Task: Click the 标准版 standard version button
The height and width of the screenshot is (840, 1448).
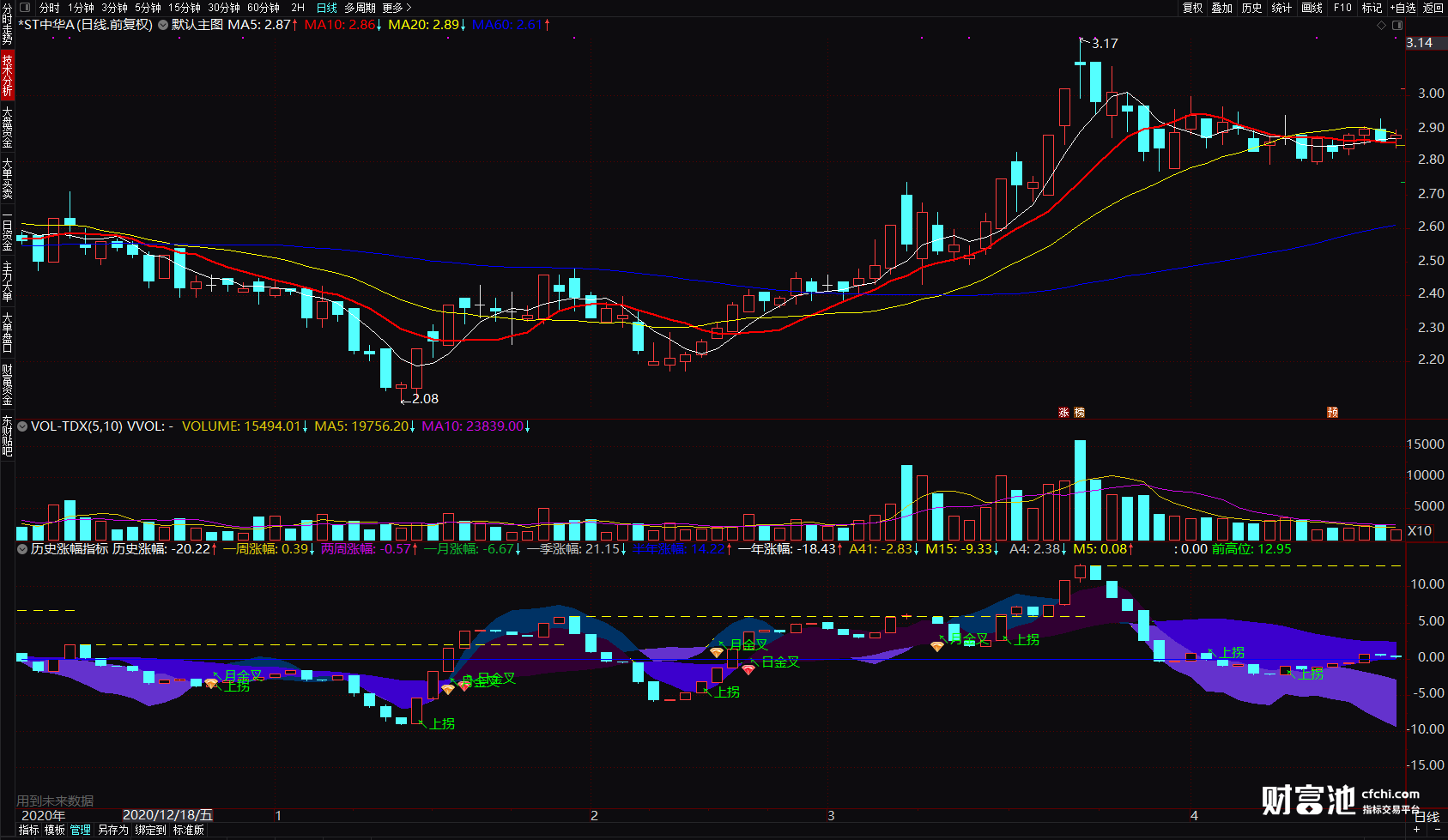Action: (x=189, y=830)
